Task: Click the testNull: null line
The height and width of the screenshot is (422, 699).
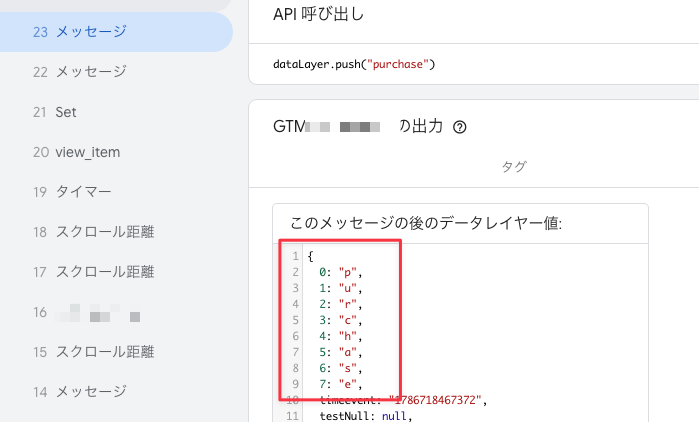Action: pyautogui.click(x=366, y=416)
